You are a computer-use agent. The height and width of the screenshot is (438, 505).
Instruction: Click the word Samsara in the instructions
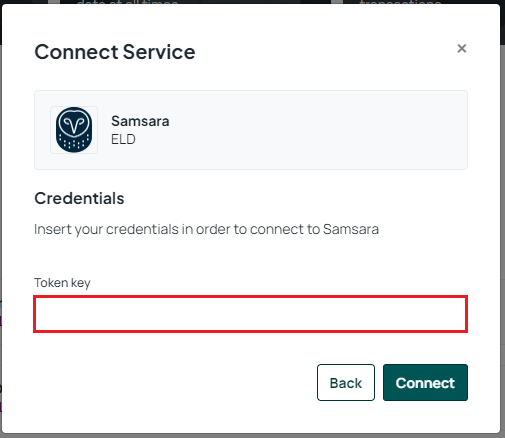pyautogui.click(x=351, y=229)
